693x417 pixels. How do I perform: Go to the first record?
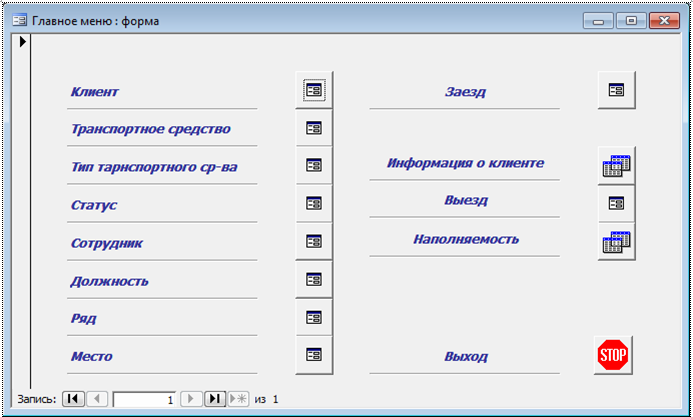point(73,399)
